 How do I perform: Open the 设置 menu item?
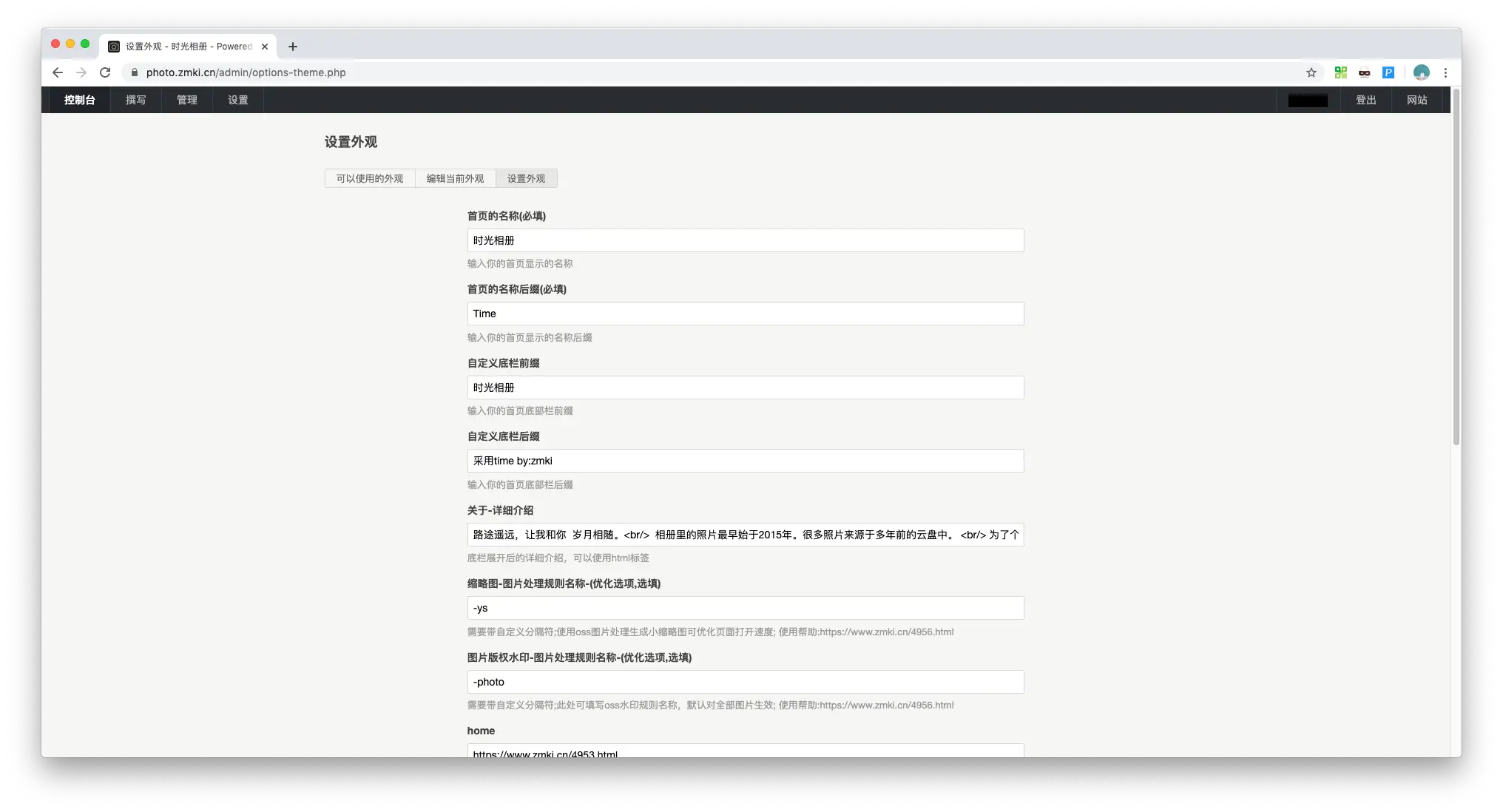pyautogui.click(x=237, y=100)
